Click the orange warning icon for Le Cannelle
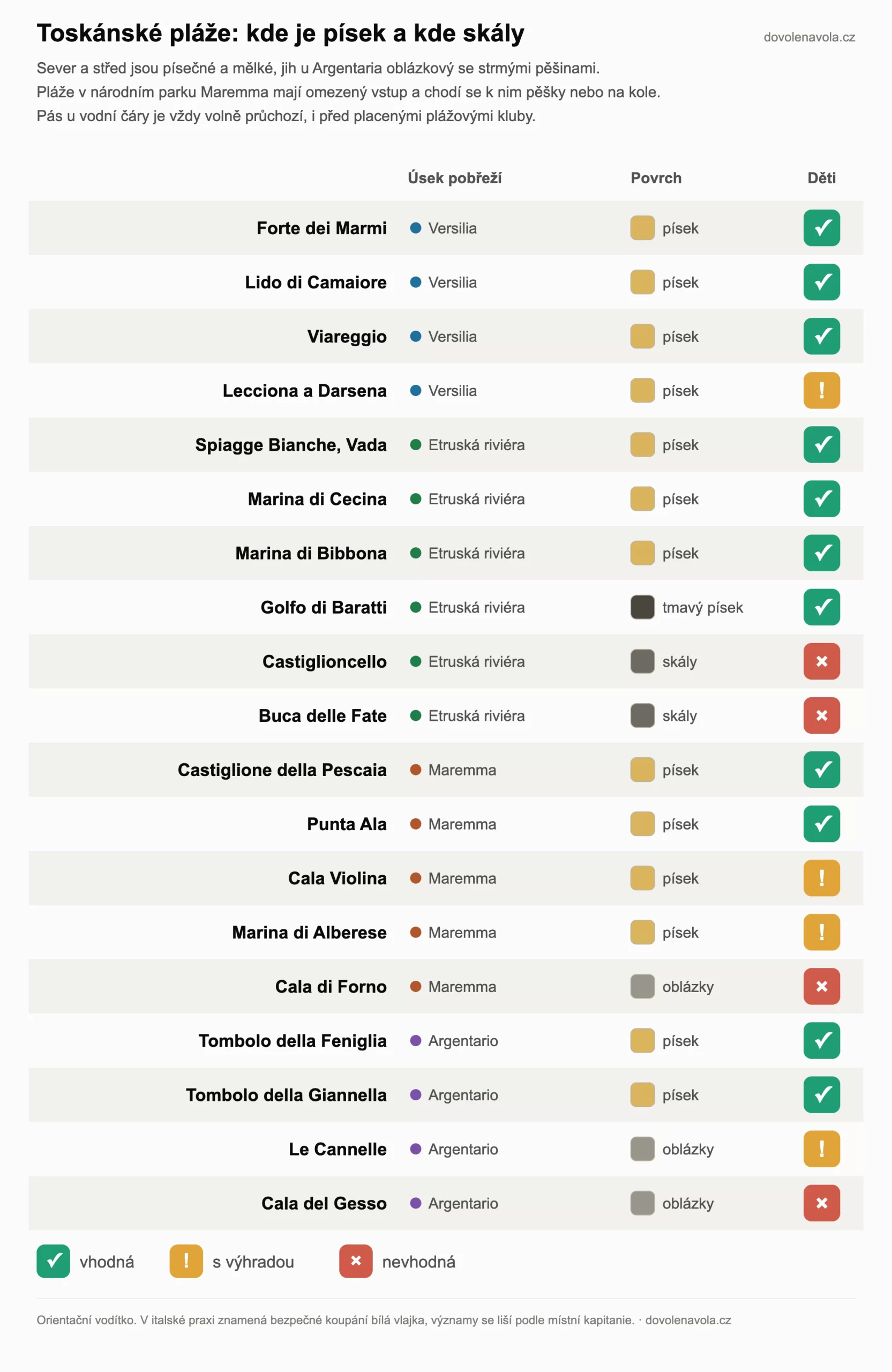The image size is (892, 1372). (x=822, y=1149)
